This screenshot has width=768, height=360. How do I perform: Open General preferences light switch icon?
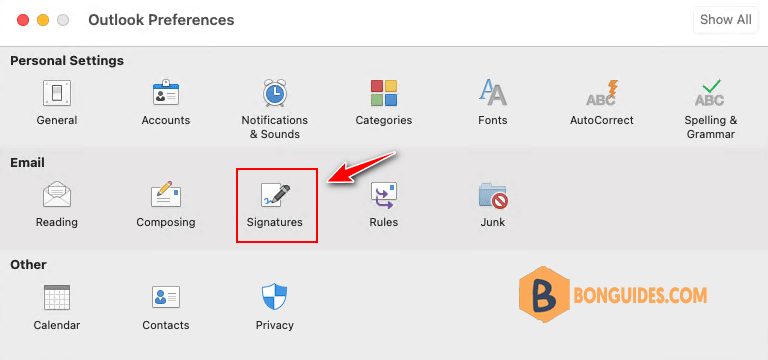pos(57,93)
